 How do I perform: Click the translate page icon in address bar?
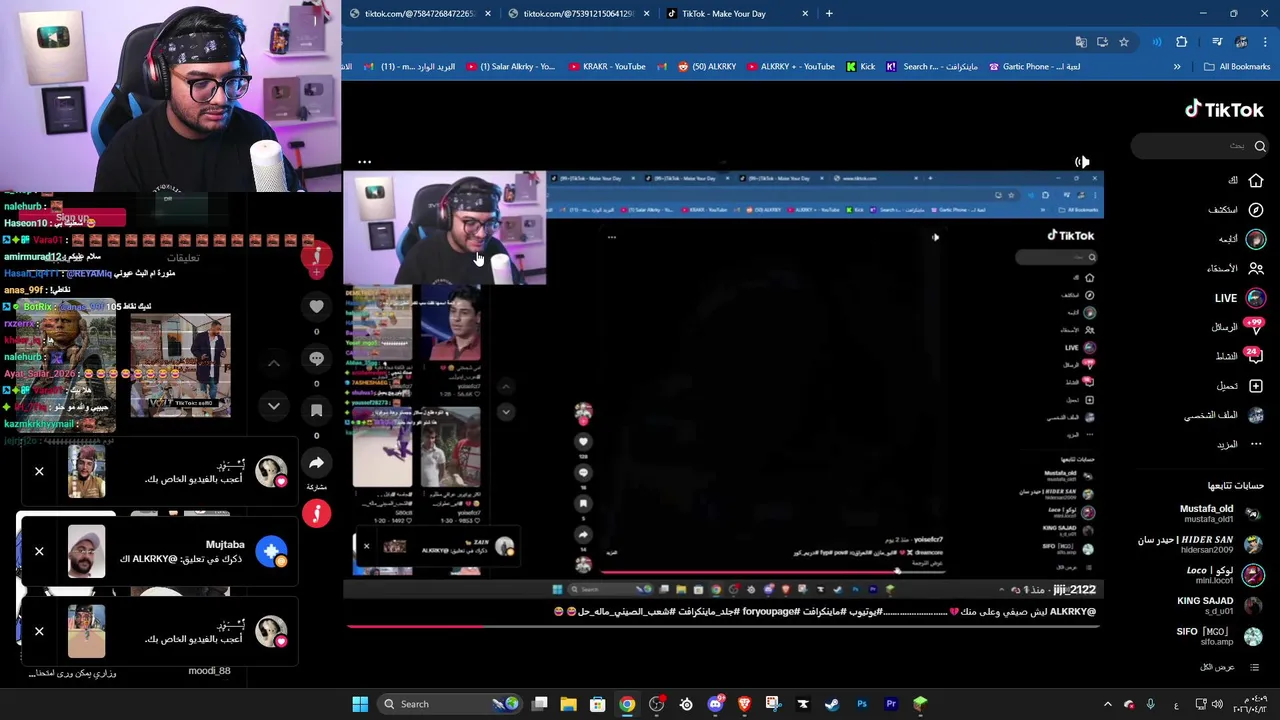(1081, 42)
